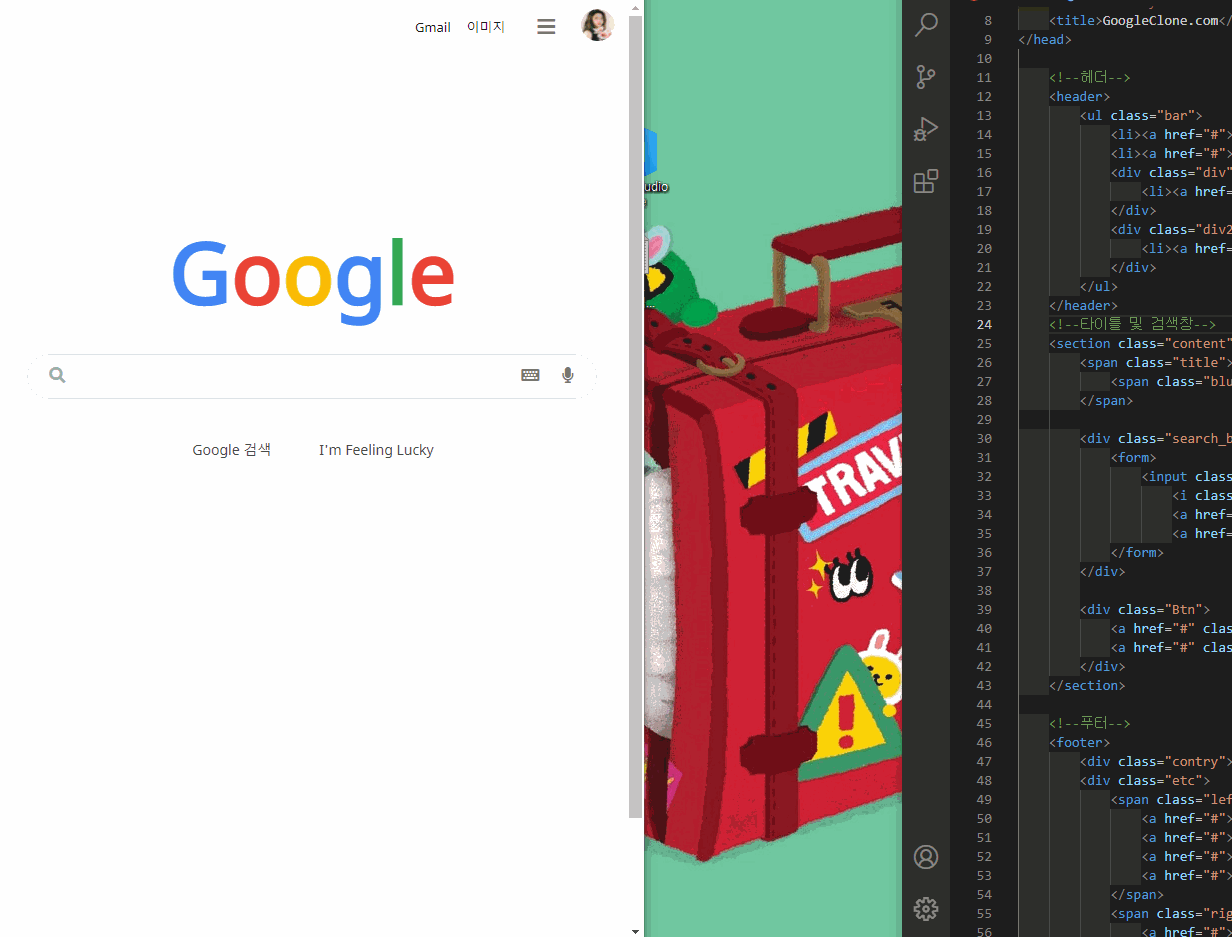Click the 타이틀 및 검색창 comment on line 24
1232x937 pixels.
point(1133,324)
